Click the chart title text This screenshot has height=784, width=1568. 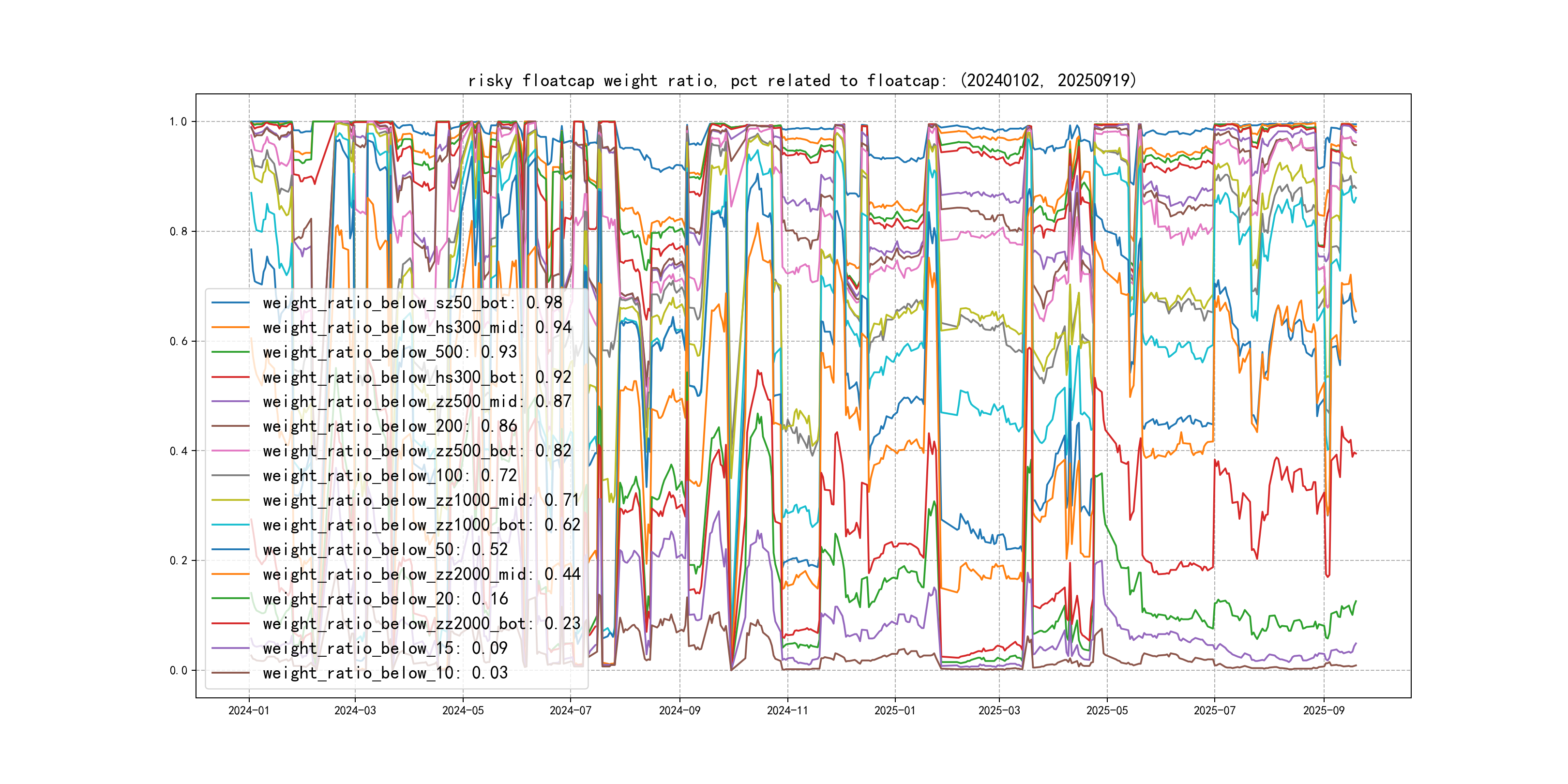[x=801, y=81]
